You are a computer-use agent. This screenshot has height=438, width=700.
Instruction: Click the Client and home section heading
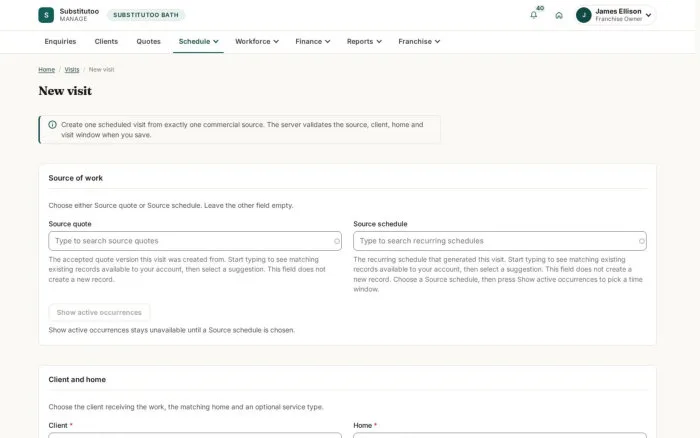(77, 380)
